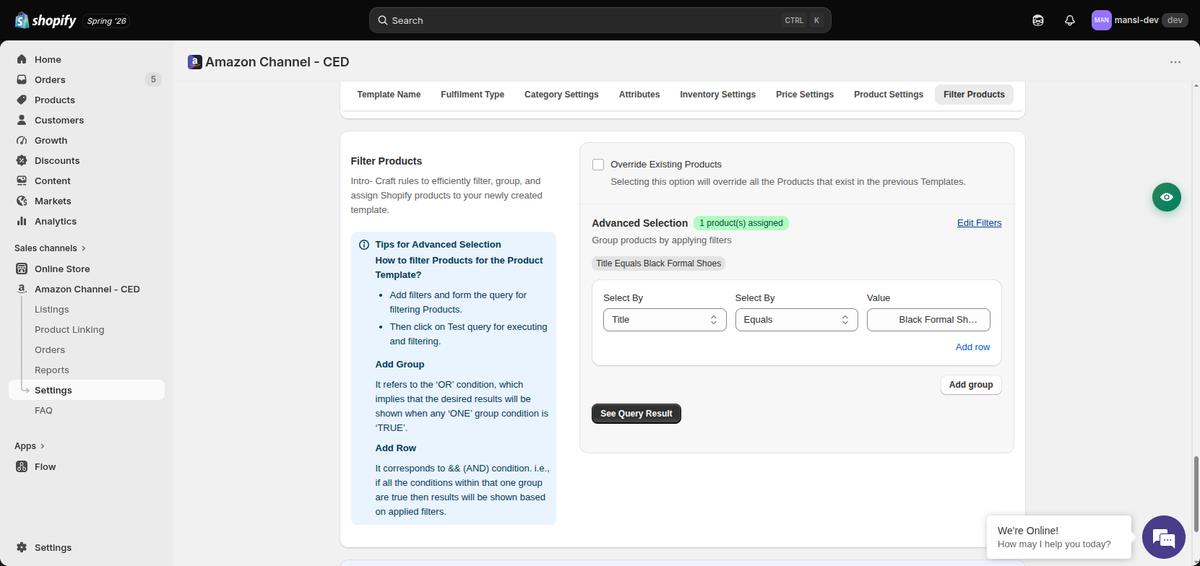Screen dimensions: 1200x566
Task: Switch to Template Name tab
Action: (389, 95)
